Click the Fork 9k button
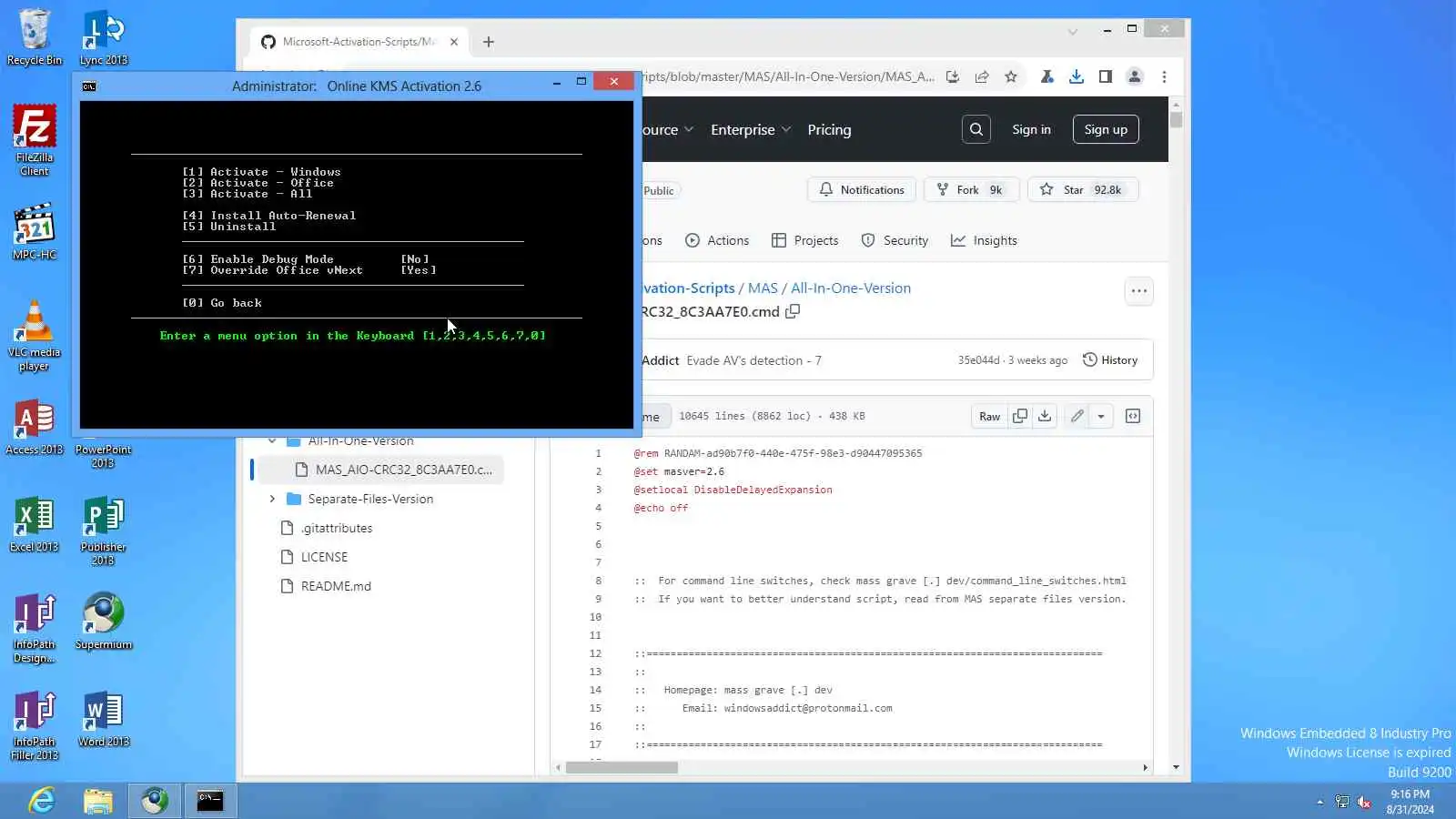This screenshot has height=819, width=1456. [972, 189]
